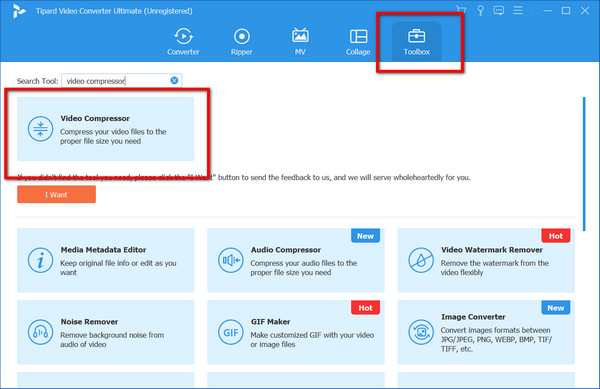The width and height of the screenshot is (600, 389).
Task: Click the New badge on Image Converter
Action: click(x=556, y=308)
